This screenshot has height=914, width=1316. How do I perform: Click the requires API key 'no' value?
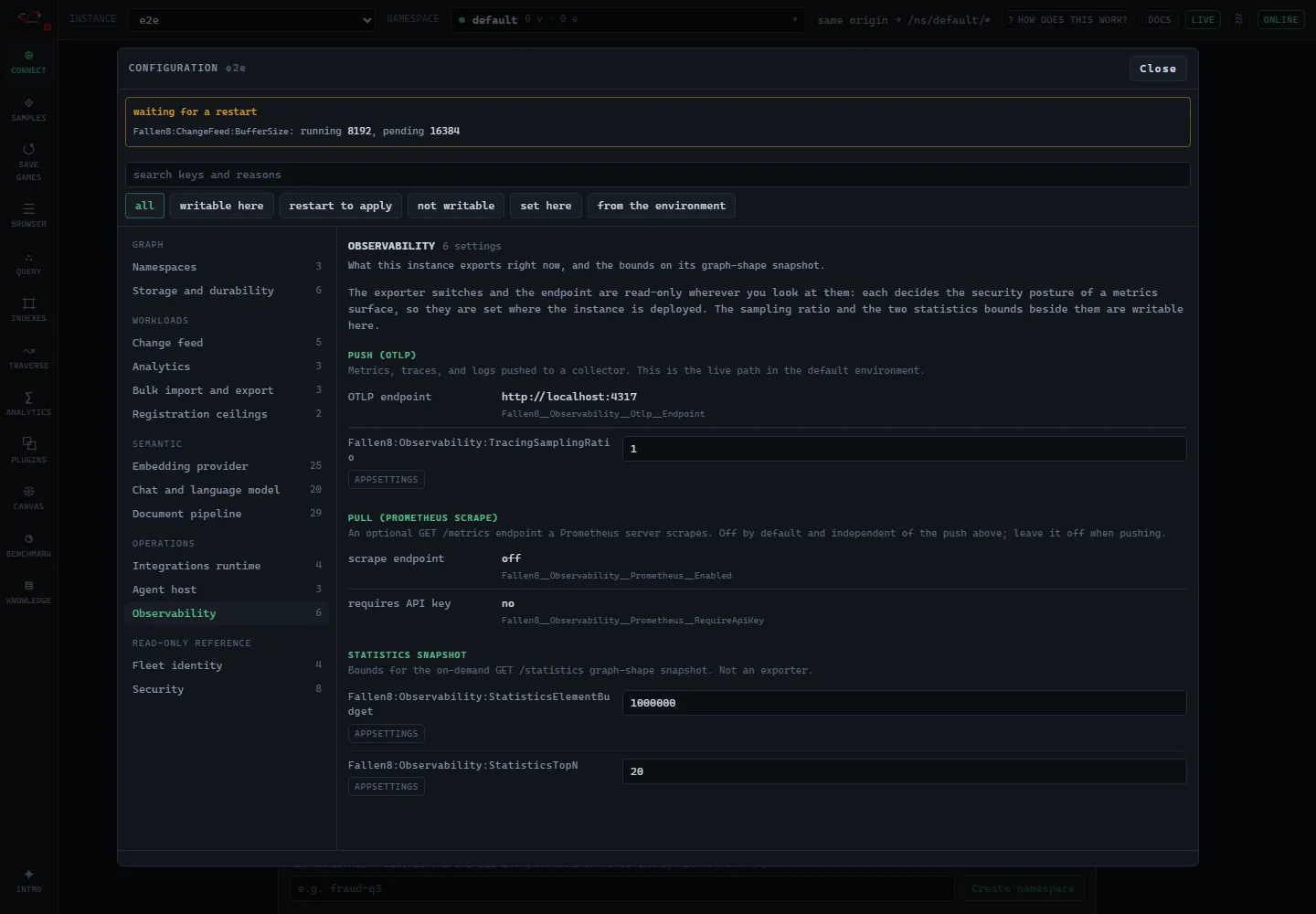tap(508, 603)
